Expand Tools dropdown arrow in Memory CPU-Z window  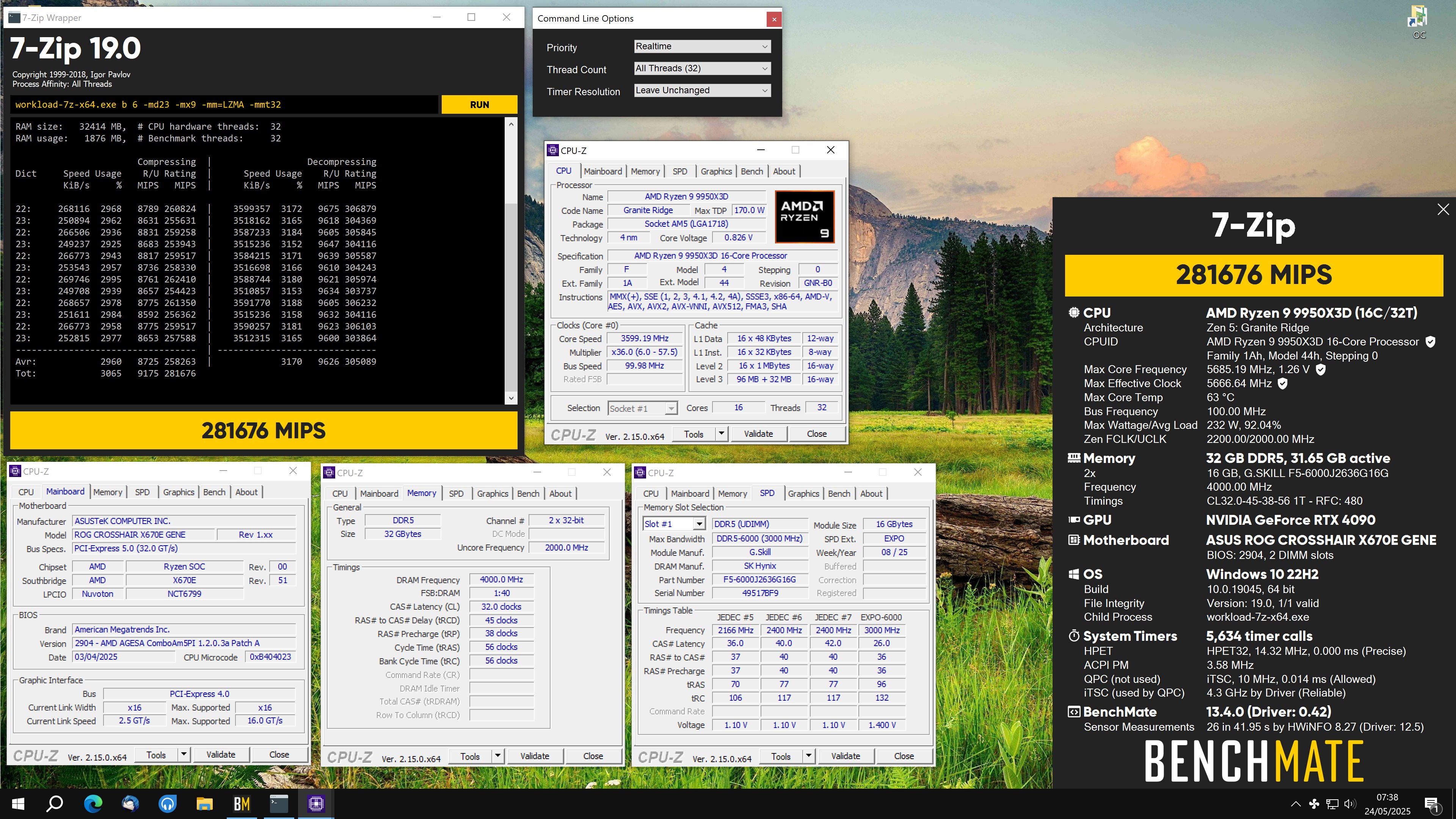pos(497,756)
